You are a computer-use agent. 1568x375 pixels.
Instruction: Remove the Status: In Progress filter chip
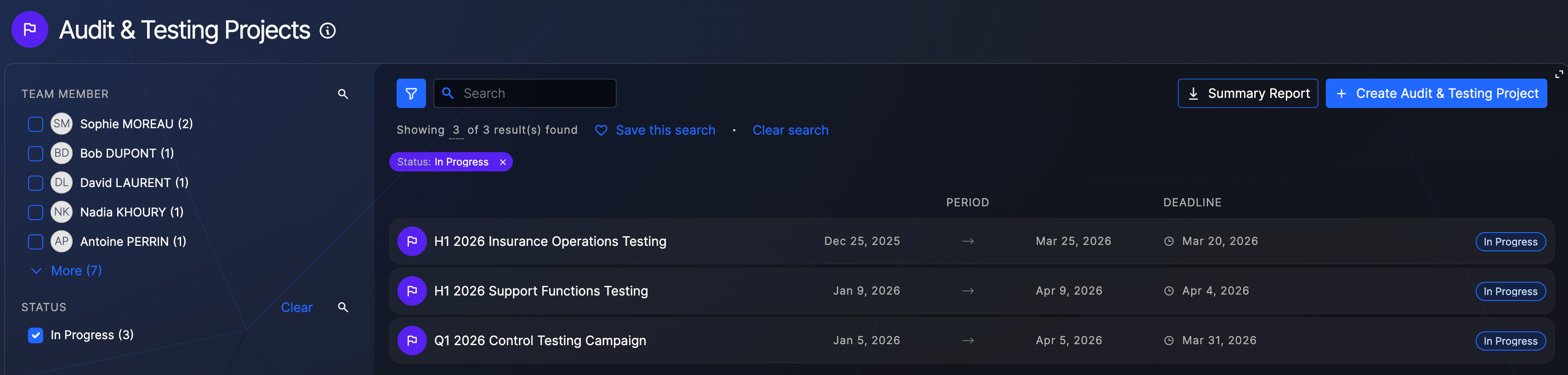[x=503, y=162]
